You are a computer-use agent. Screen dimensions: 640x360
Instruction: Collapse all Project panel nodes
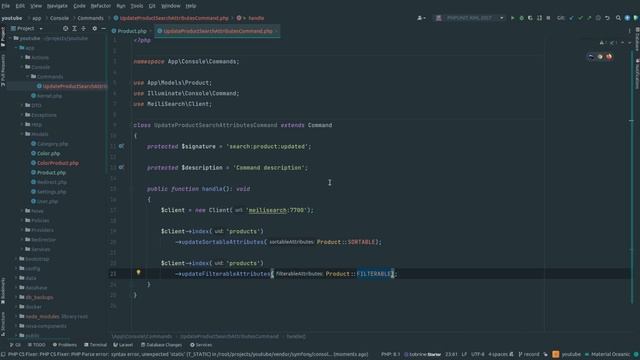[84, 29]
